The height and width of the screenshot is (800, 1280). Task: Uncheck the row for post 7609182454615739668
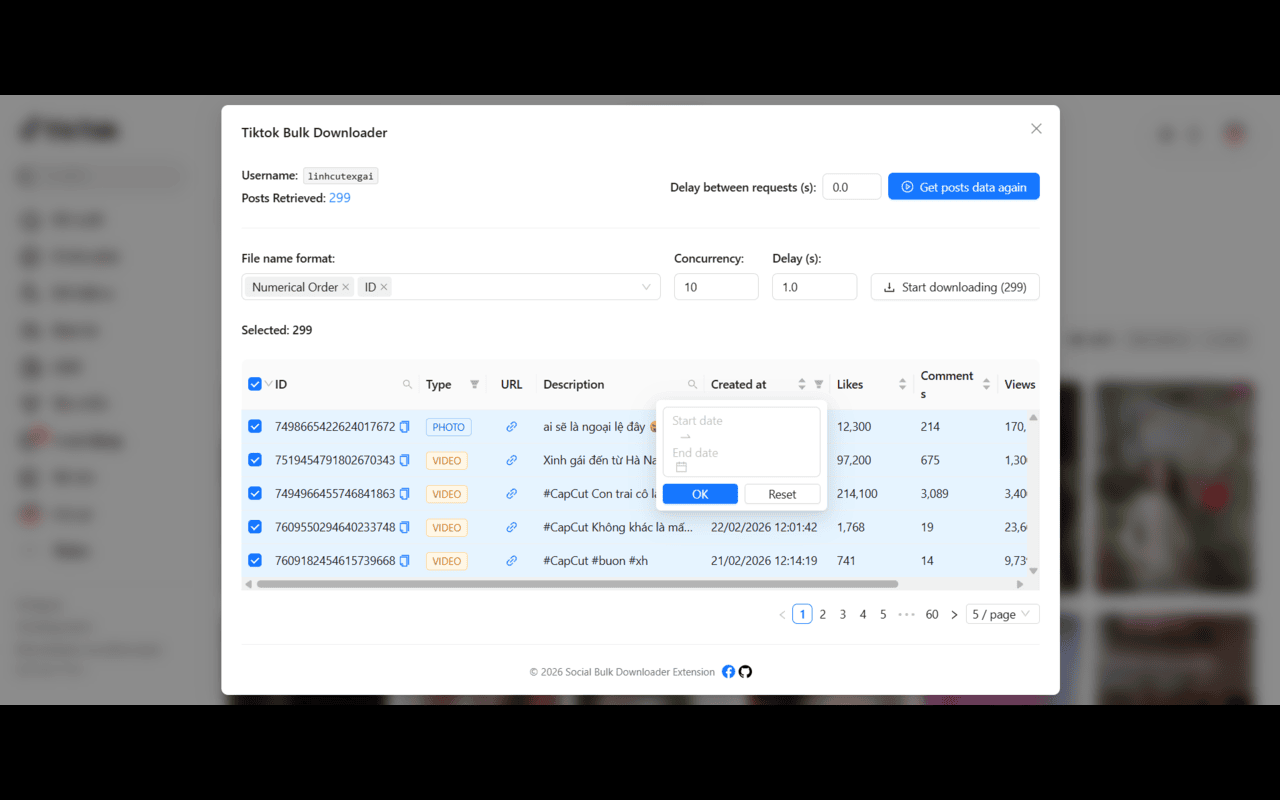click(x=255, y=560)
